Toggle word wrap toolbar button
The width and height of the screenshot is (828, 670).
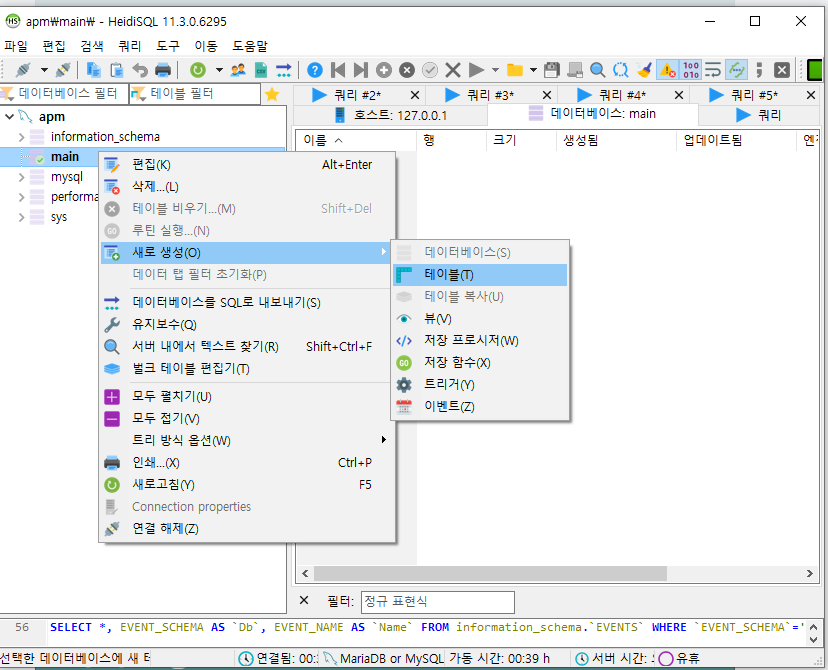pos(713,70)
